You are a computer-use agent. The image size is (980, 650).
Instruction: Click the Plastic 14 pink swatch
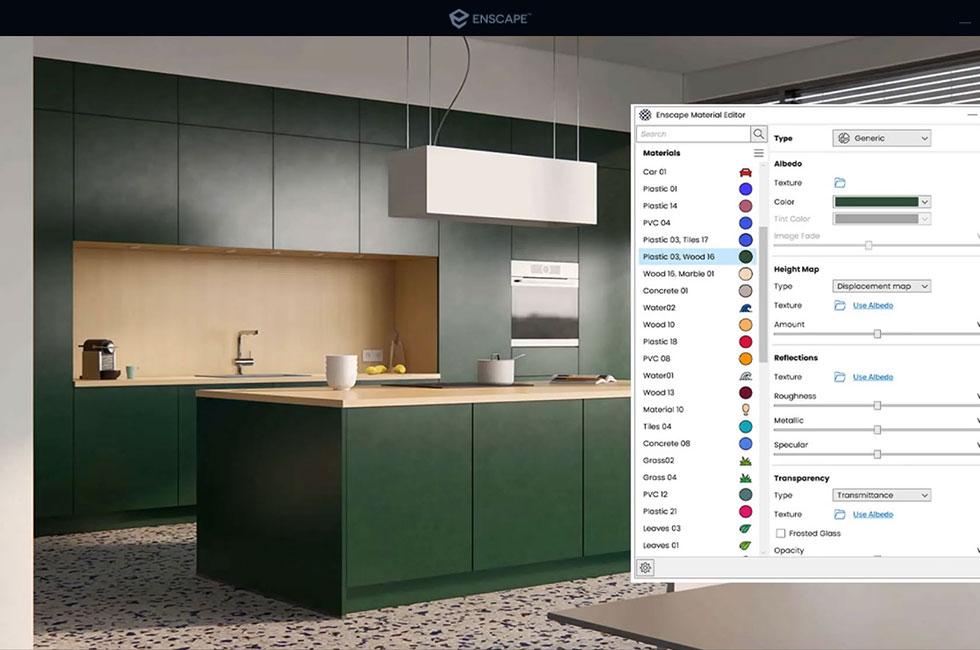[x=746, y=206]
